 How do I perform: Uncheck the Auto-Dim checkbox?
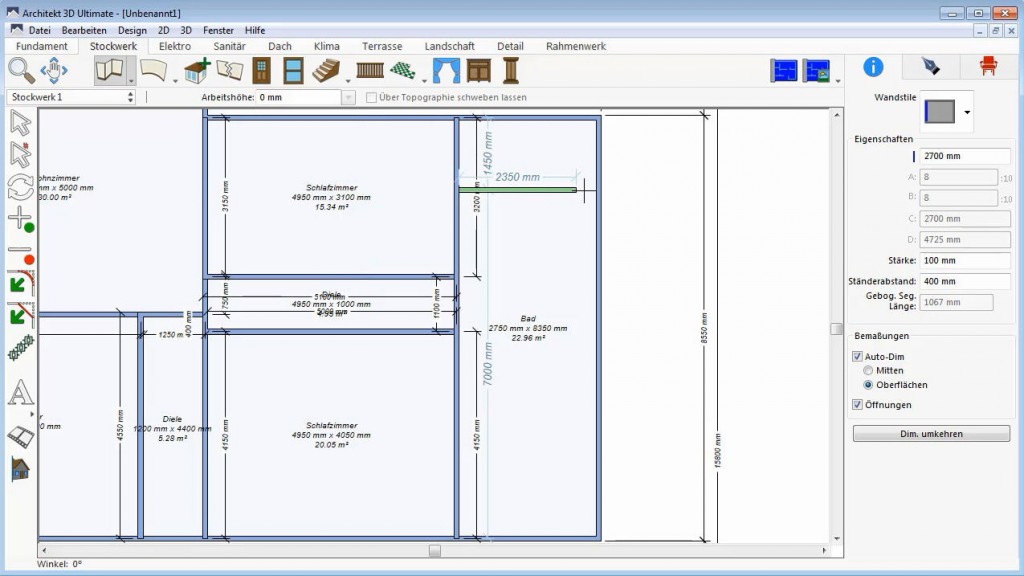857,357
